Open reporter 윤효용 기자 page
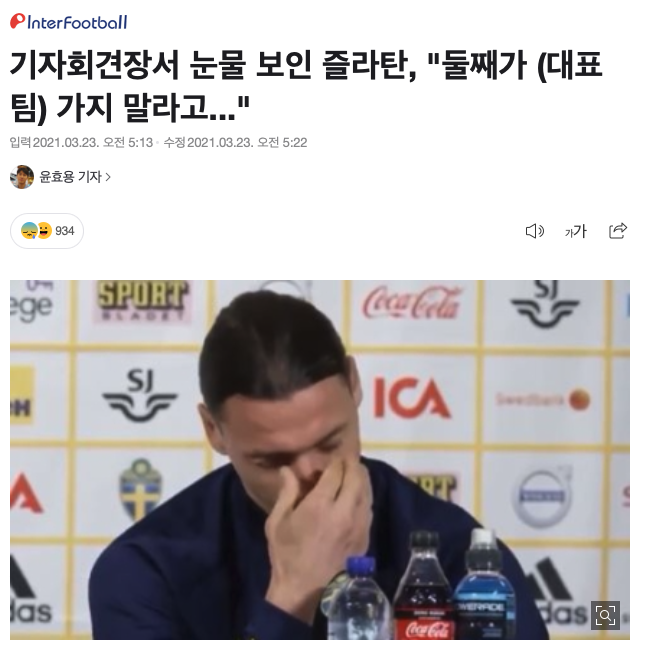646x663 pixels. click(x=70, y=177)
